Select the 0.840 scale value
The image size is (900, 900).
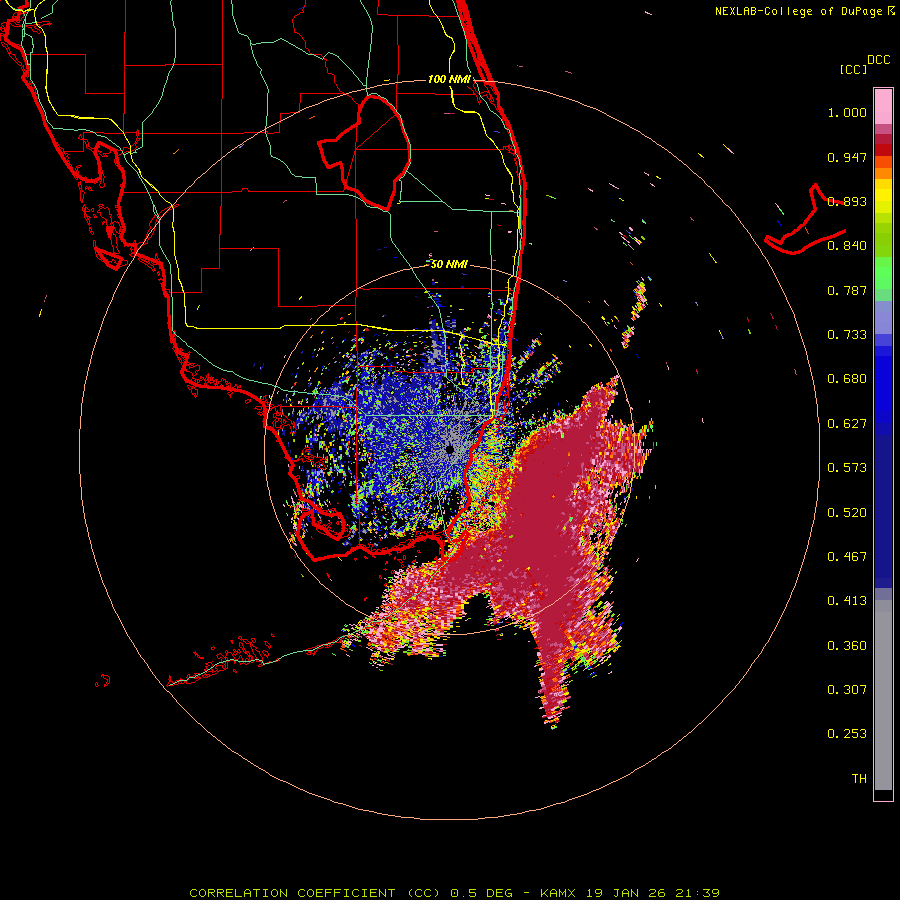[847, 246]
